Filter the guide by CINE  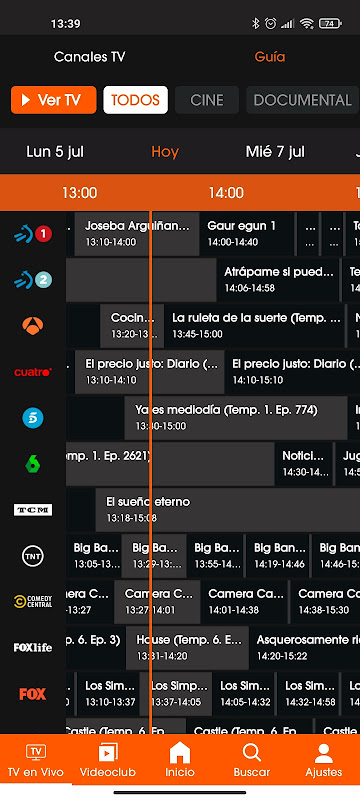207,99
